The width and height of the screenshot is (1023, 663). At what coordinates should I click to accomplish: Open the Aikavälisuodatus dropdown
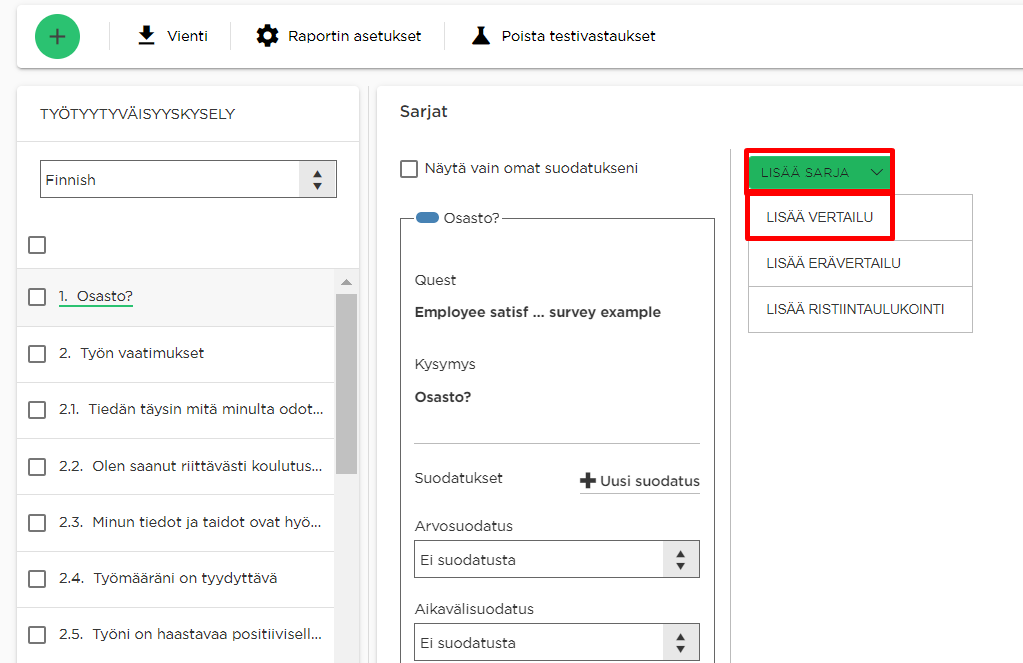(557, 642)
